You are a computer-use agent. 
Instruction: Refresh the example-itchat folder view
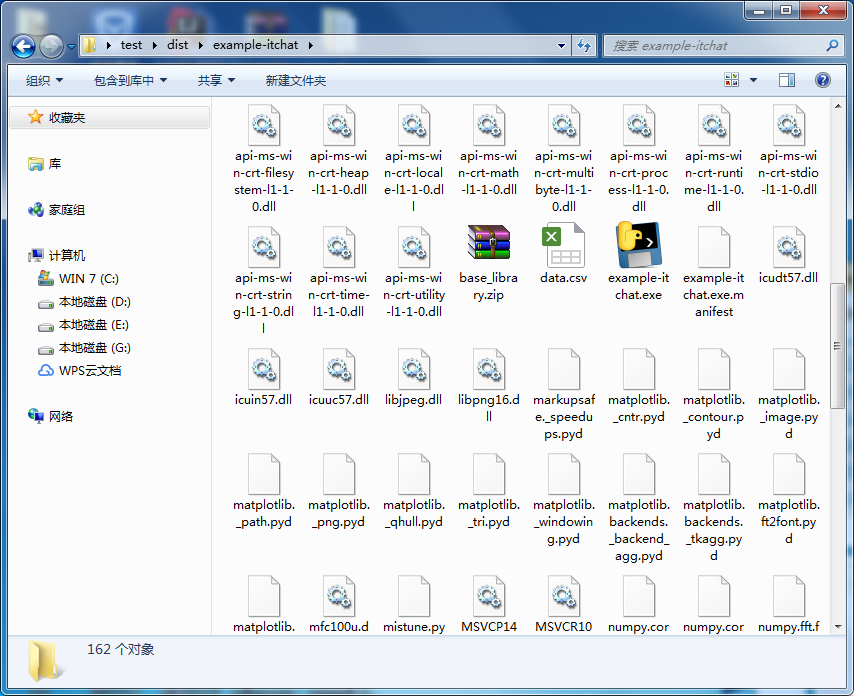click(584, 45)
